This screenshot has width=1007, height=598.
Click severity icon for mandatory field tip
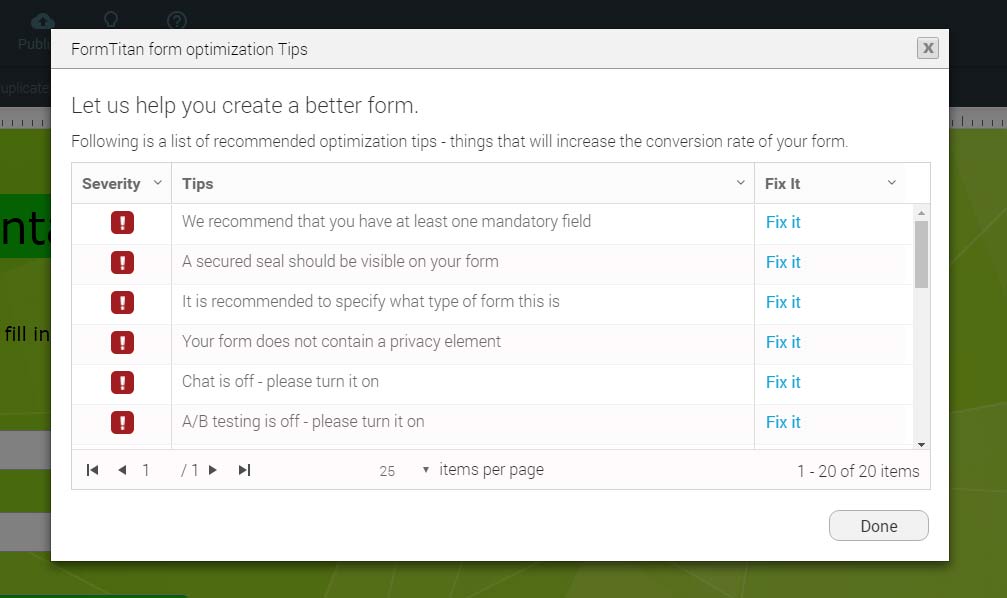point(122,223)
